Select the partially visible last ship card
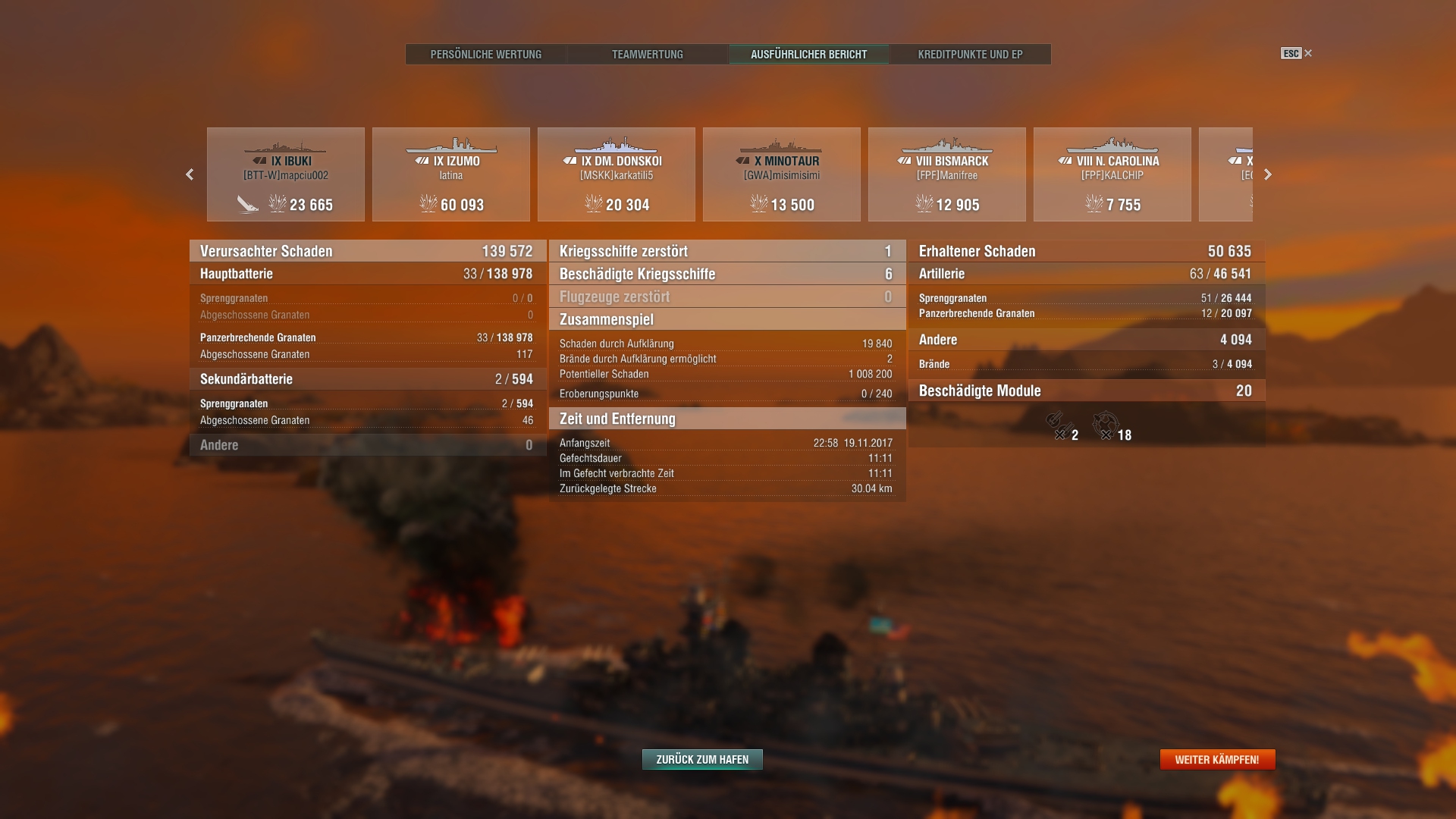The height and width of the screenshot is (819, 1456). click(1225, 174)
